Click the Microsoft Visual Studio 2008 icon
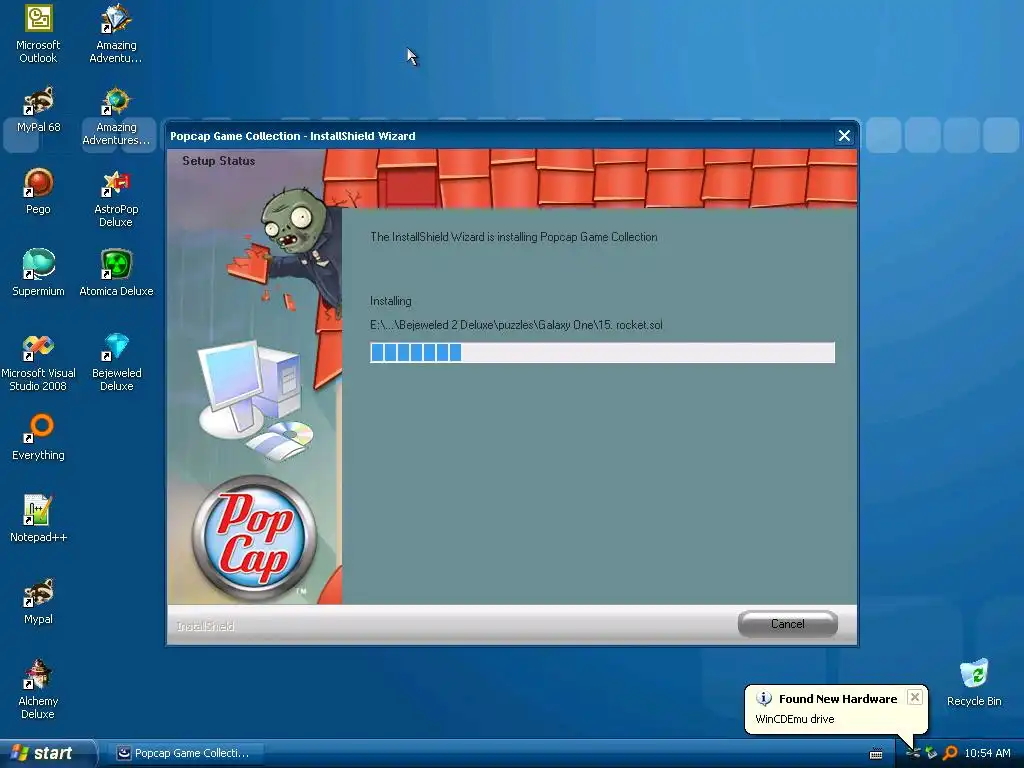Image resolution: width=1024 pixels, height=768 pixels. click(x=38, y=362)
